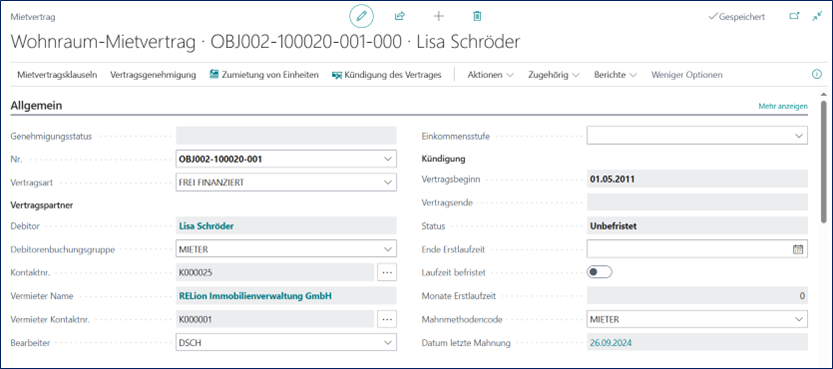Click the info circle icon
The image size is (833, 369).
point(817,75)
